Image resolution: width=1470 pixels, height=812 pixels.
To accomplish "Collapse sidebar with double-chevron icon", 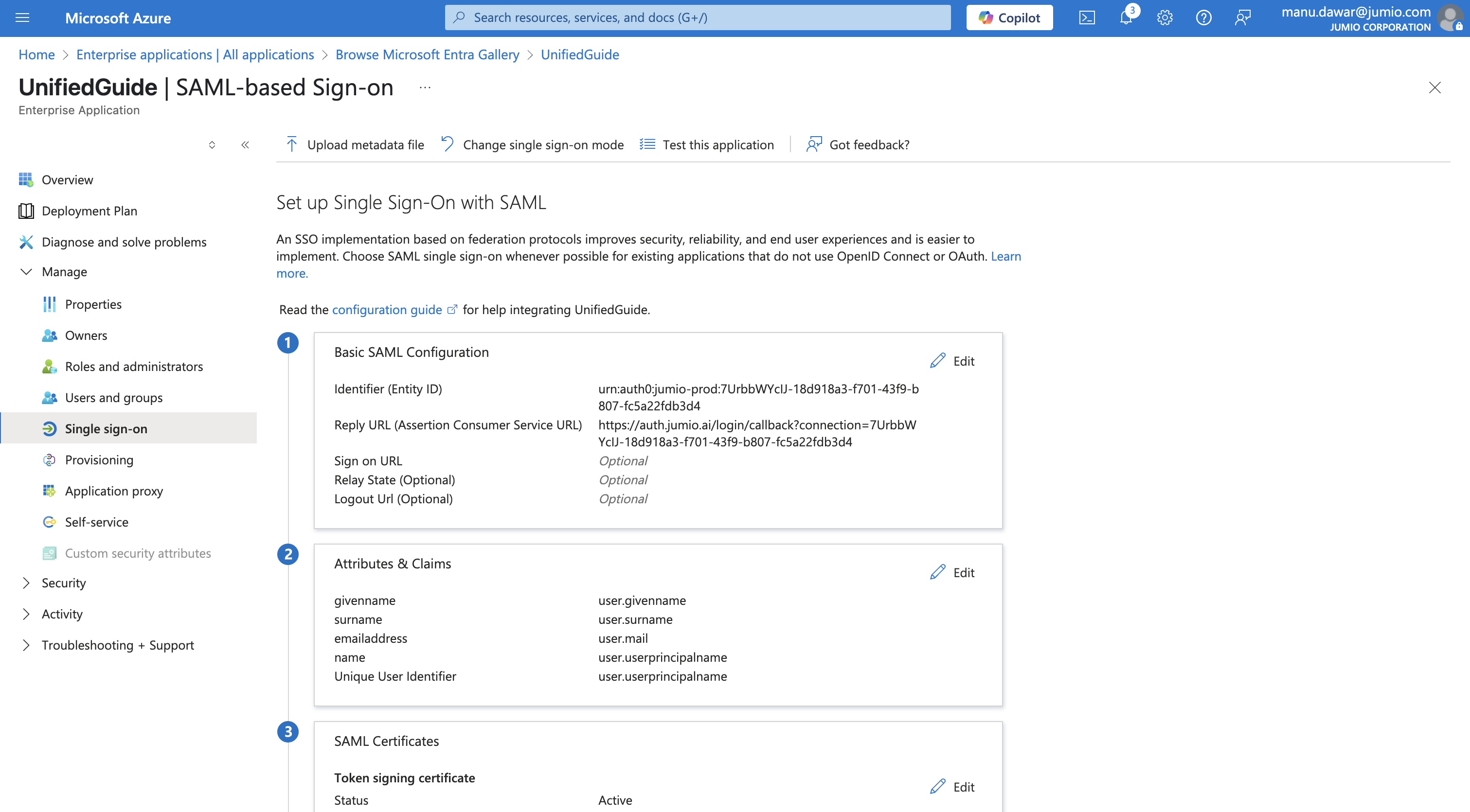I will point(245,145).
